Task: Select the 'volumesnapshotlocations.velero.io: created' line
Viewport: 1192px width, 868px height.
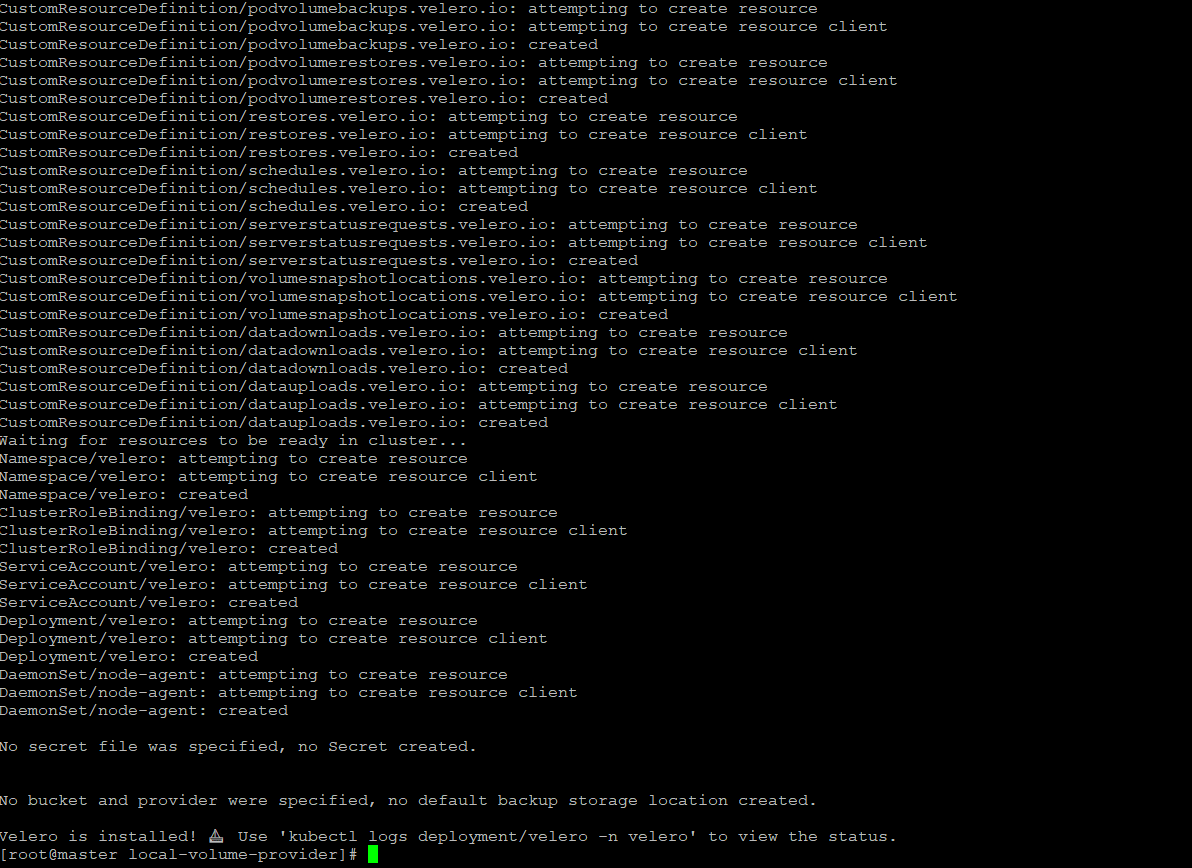Action: click(334, 315)
